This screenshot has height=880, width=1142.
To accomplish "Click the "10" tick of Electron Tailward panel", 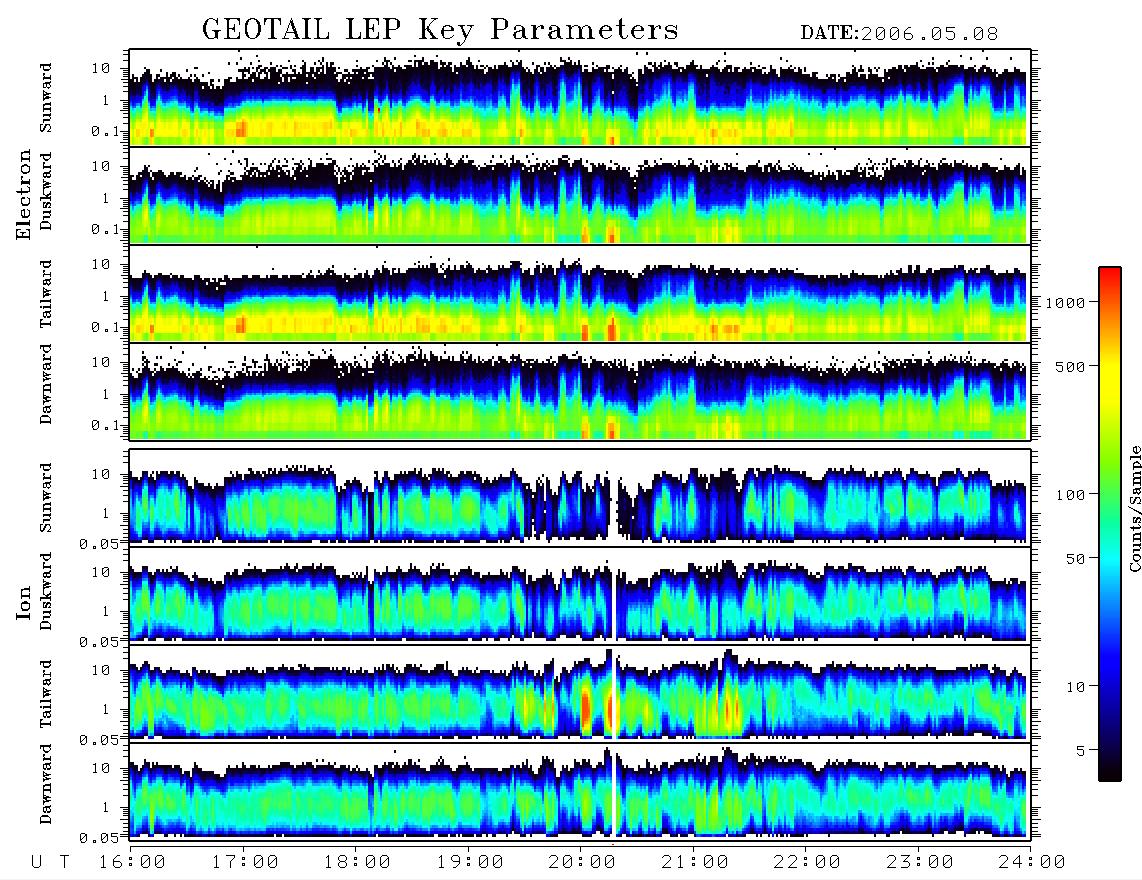I will coord(101,264).
